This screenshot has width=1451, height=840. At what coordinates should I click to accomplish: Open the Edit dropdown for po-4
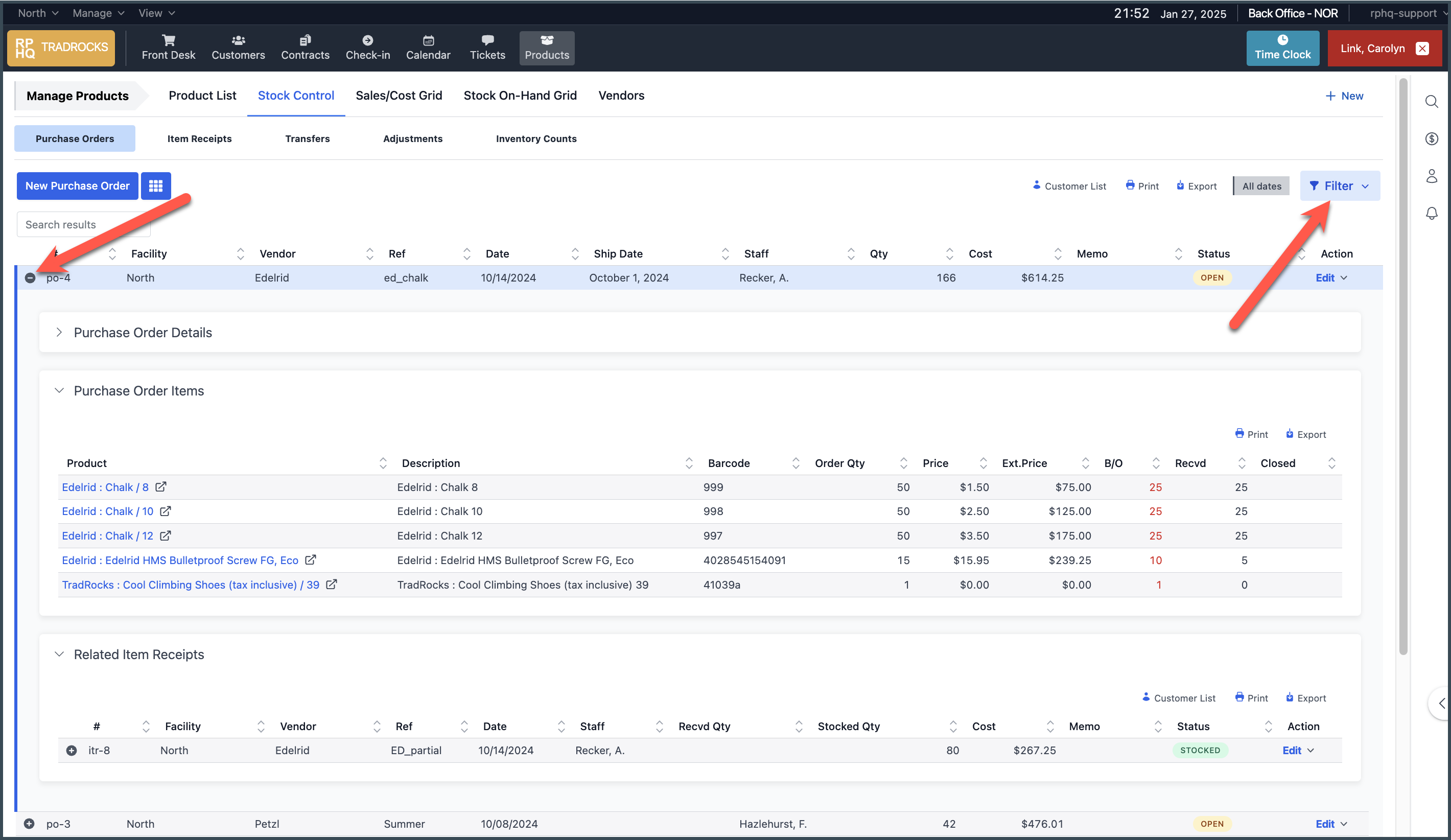pyautogui.click(x=1331, y=277)
